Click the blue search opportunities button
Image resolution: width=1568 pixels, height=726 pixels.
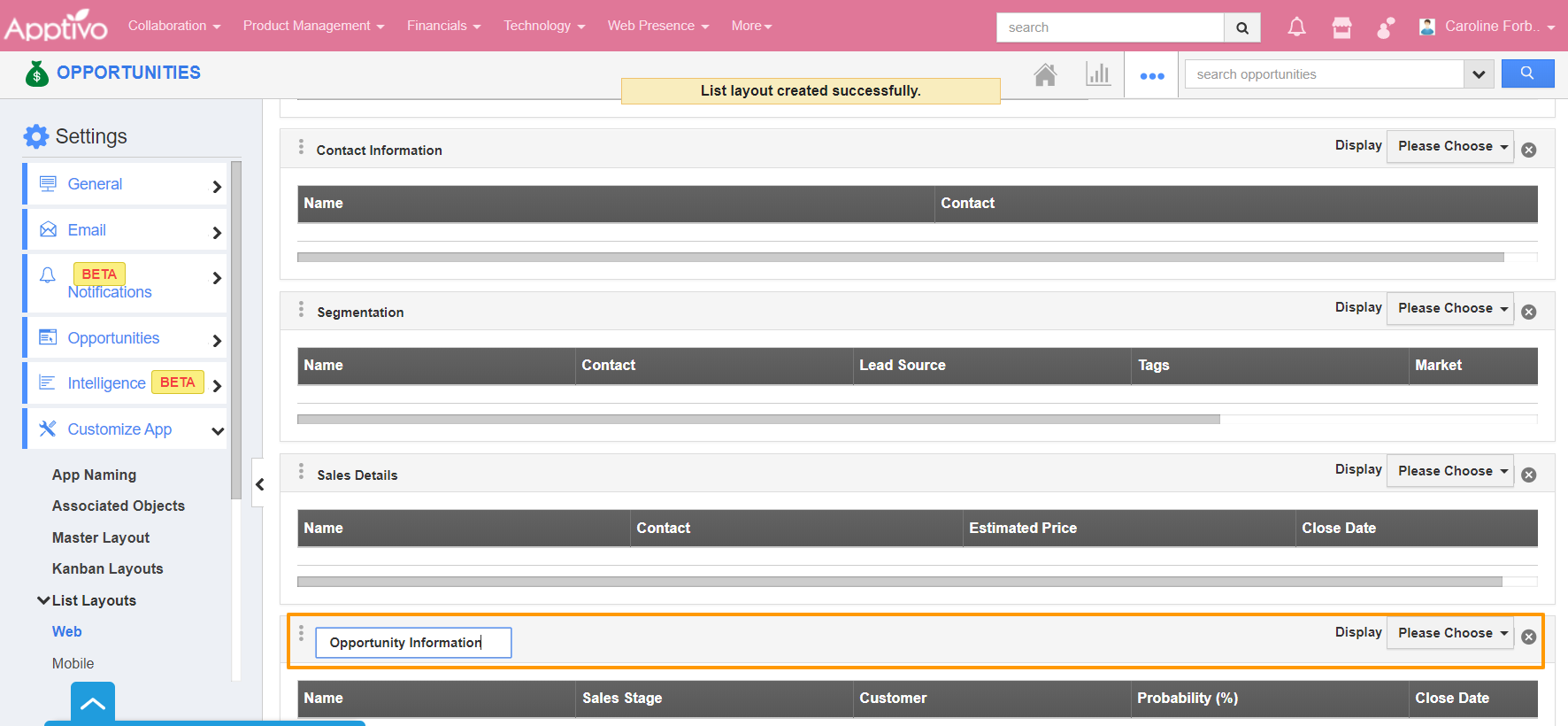(1527, 74)
